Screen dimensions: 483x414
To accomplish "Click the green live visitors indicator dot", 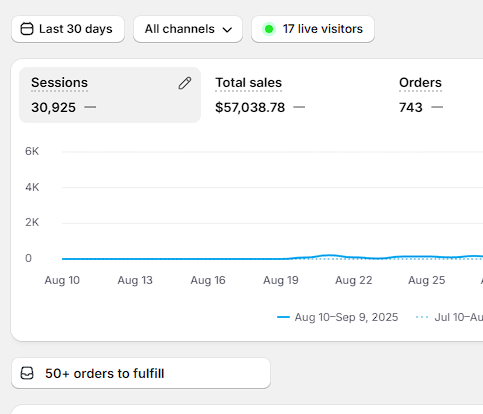I will 269,29.
